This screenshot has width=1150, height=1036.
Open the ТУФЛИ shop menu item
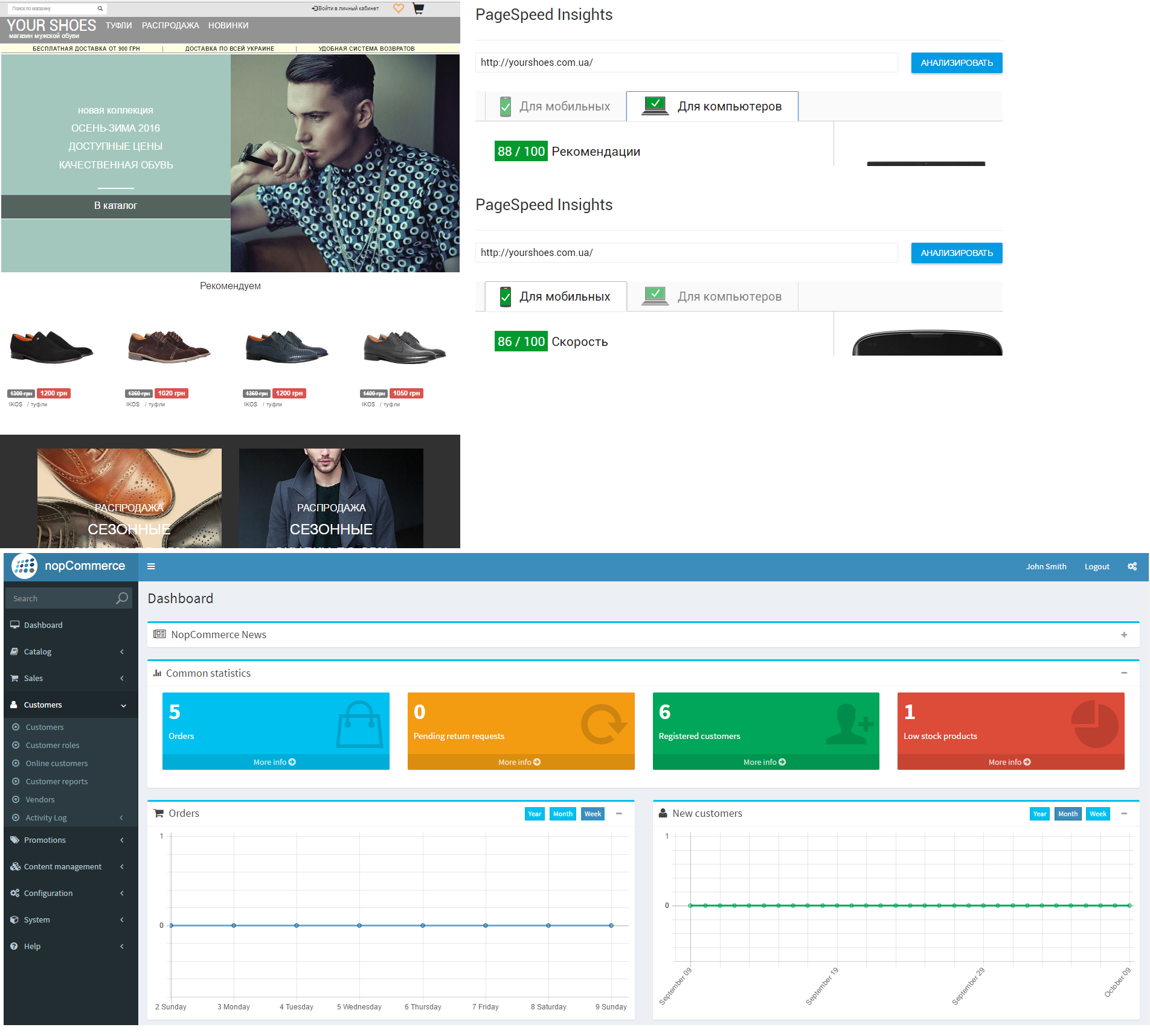coord(119,25)
